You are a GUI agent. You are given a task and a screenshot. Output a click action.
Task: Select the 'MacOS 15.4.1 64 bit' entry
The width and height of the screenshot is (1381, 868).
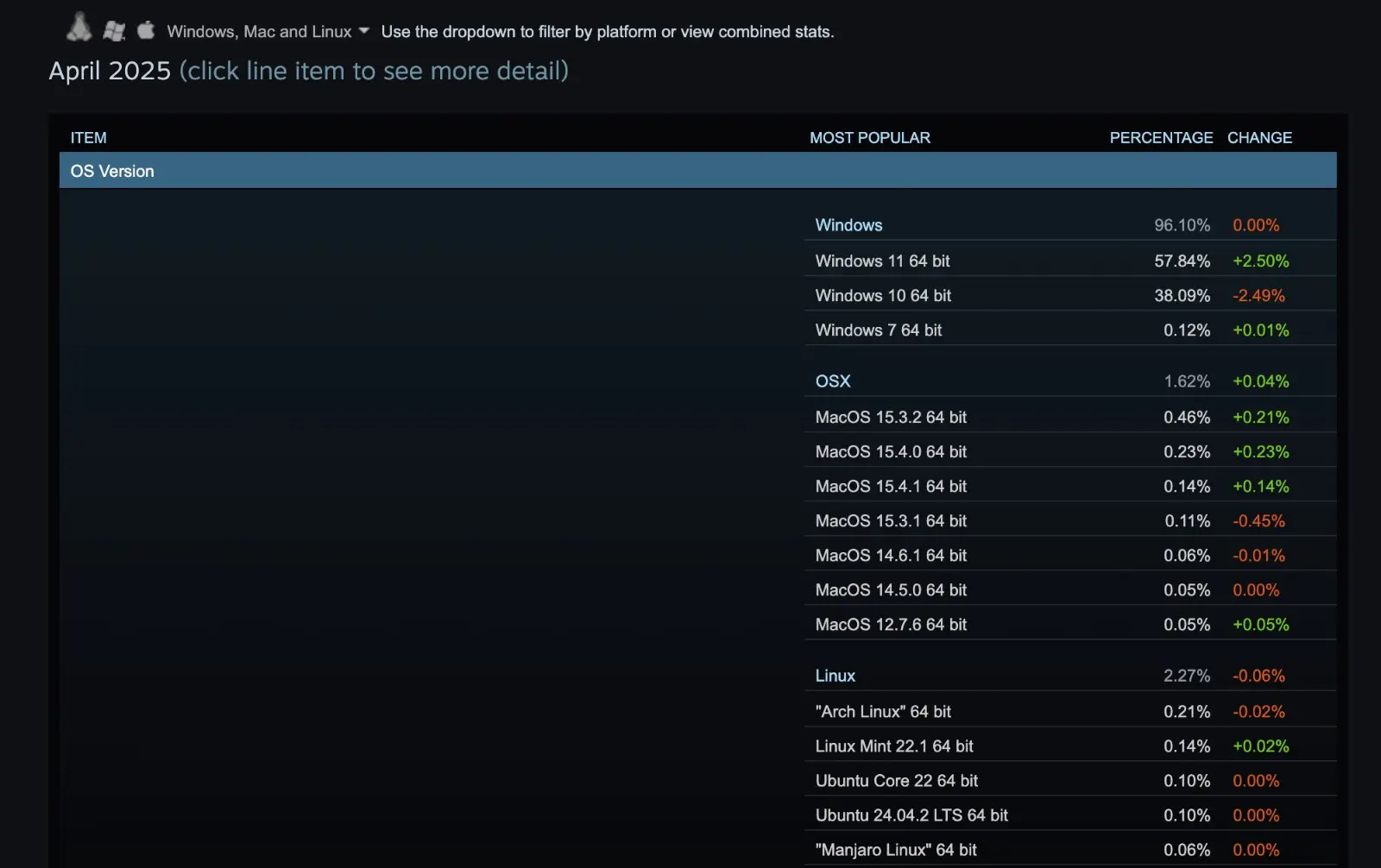891,486
